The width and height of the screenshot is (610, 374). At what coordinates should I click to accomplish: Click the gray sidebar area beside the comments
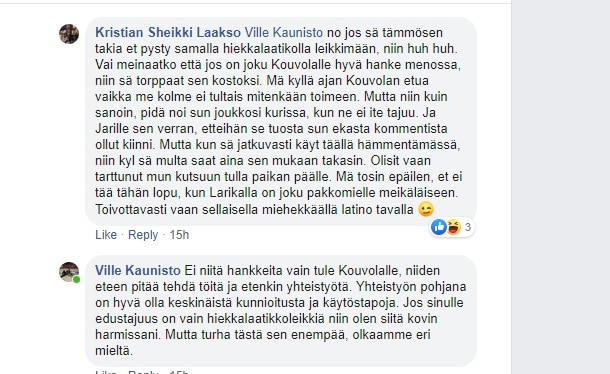point(561,187)
